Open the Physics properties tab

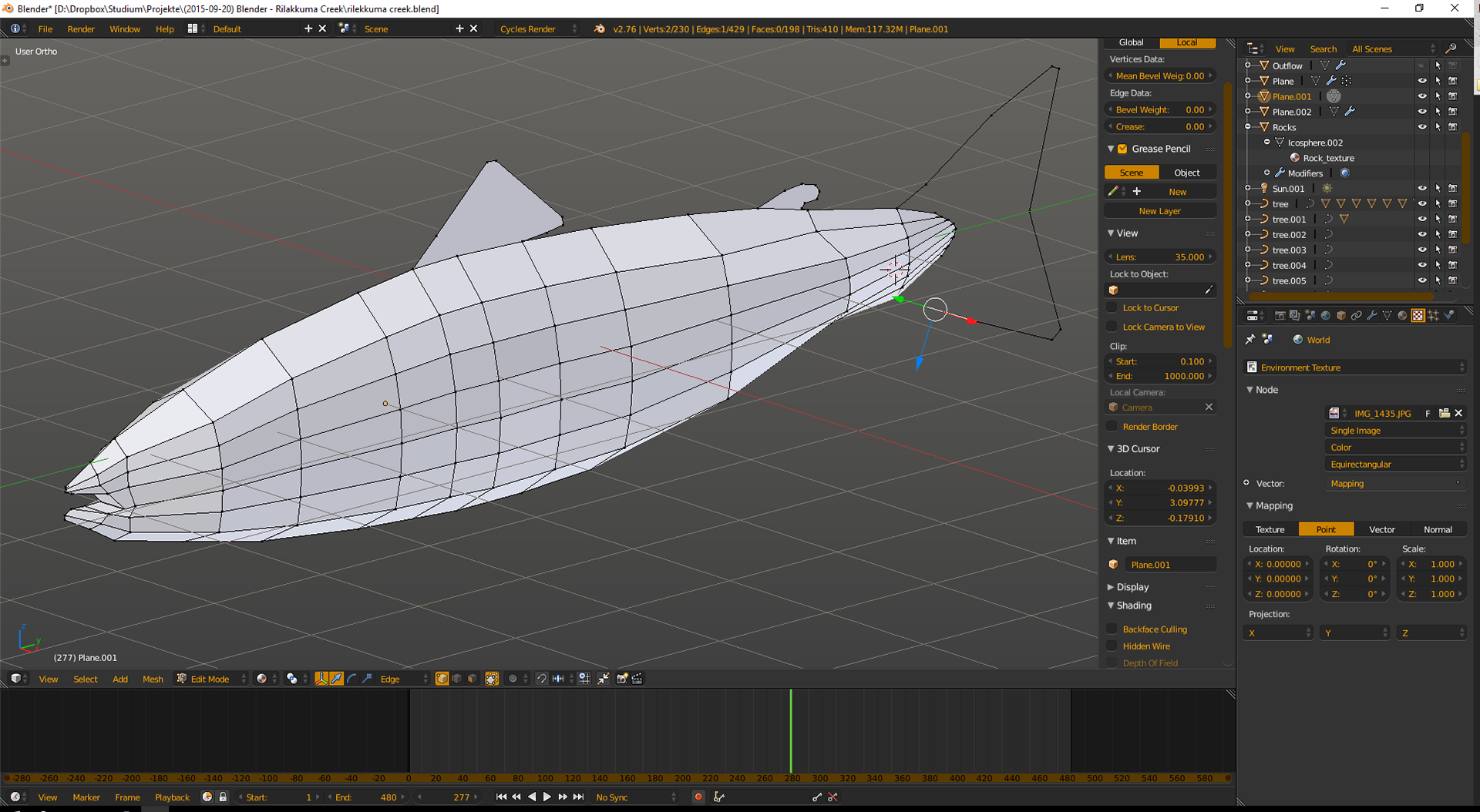(x=1448, y=315)
